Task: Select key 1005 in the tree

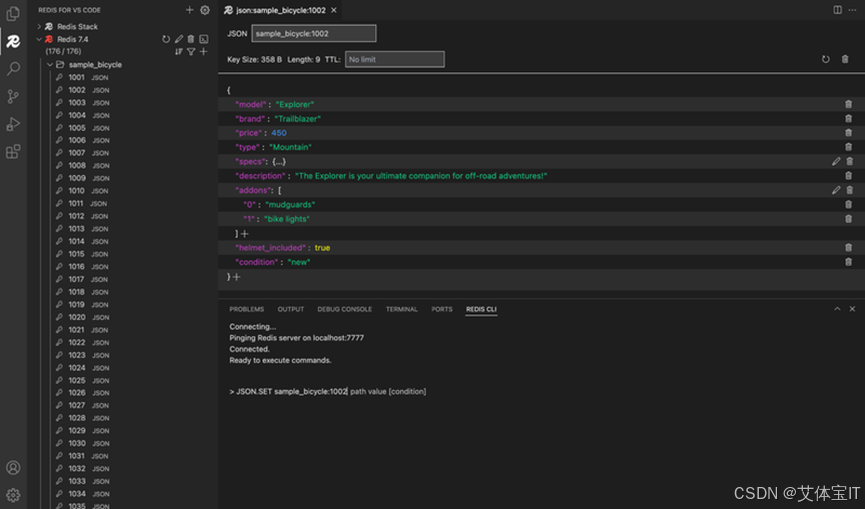Action: coord(77,128)
